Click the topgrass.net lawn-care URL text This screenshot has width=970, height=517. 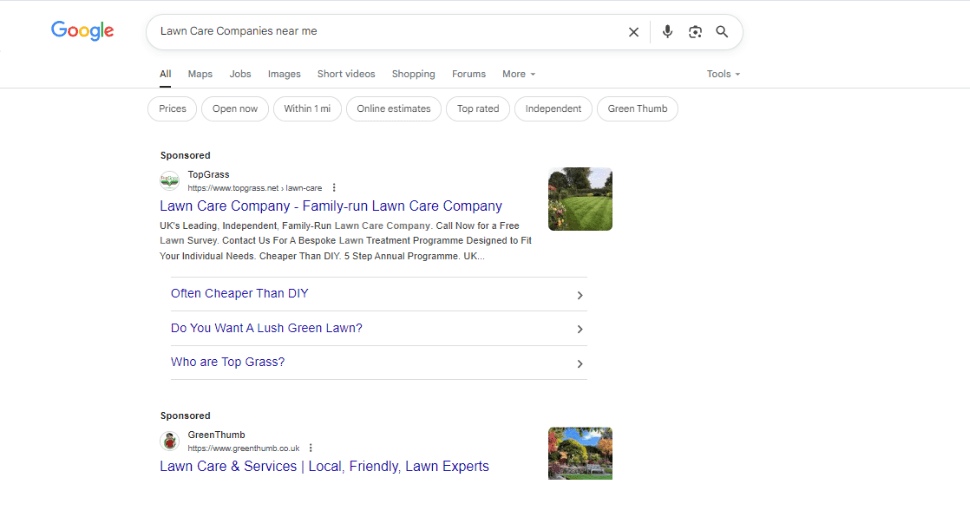[255, 188]
